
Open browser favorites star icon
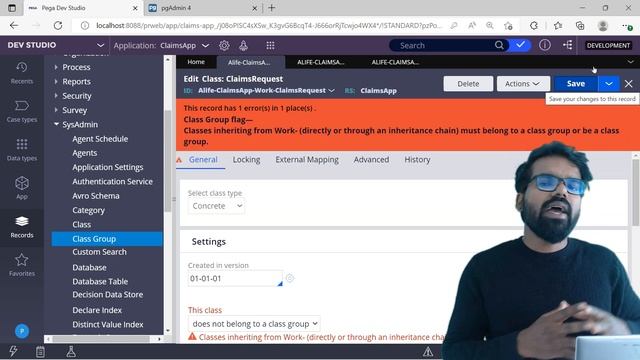click(x=558, y=25)
